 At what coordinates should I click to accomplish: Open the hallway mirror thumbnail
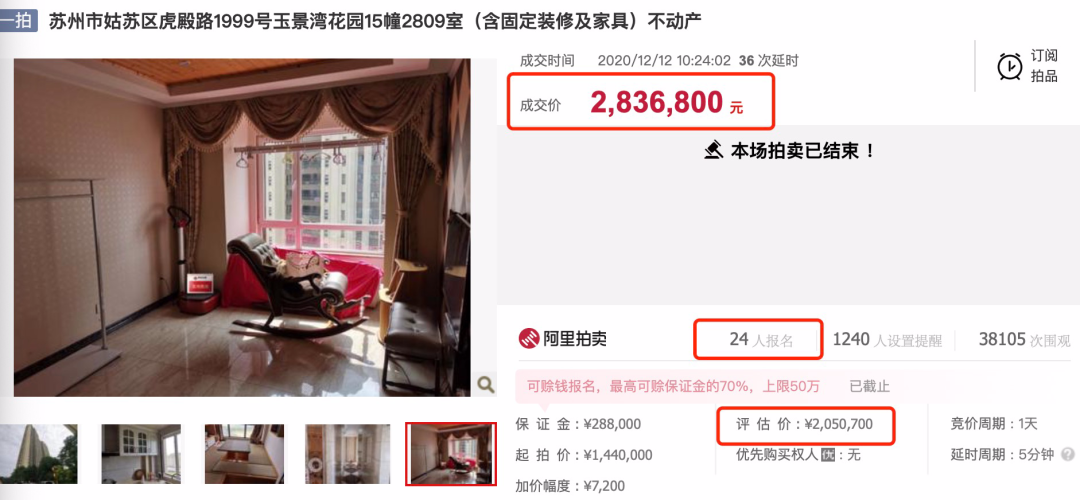[x=347, y=454]
